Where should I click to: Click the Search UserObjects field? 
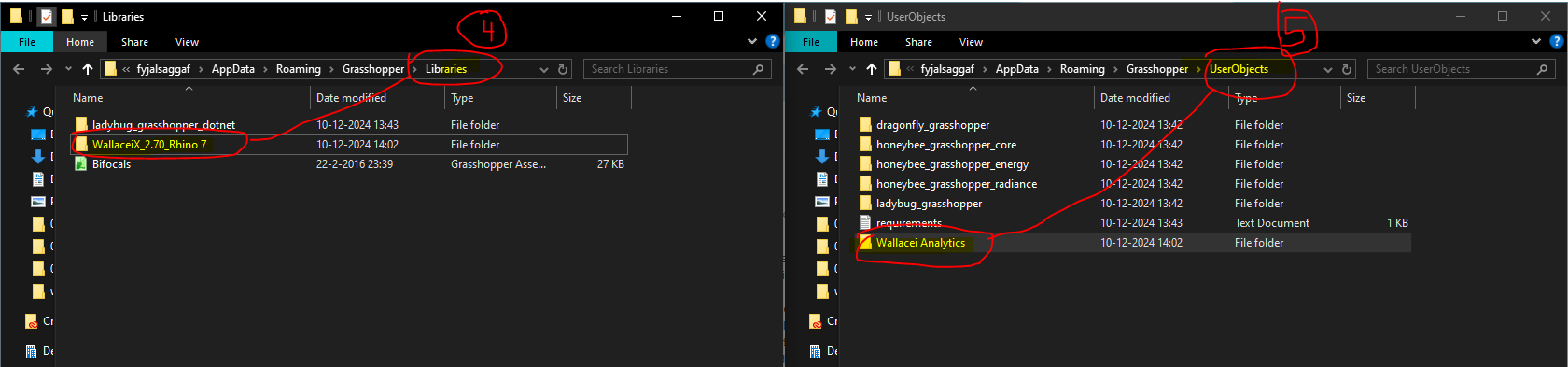click(x=1462, y=69)
